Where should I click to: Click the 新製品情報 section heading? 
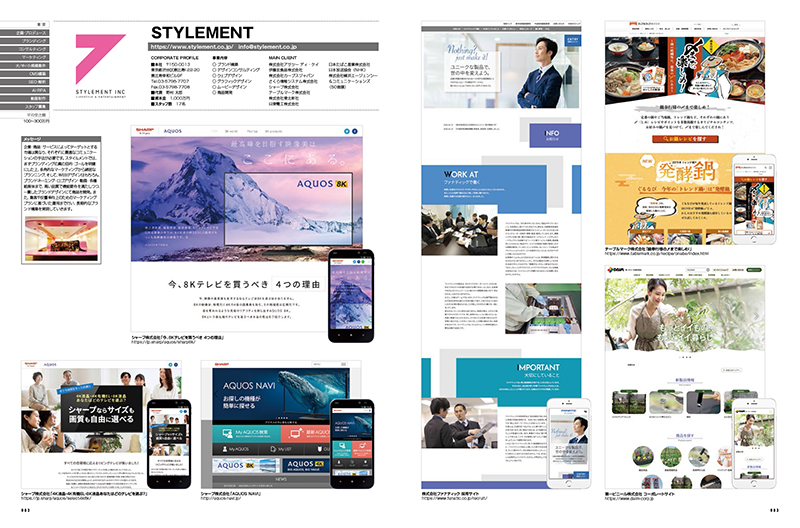pos(685,380)
